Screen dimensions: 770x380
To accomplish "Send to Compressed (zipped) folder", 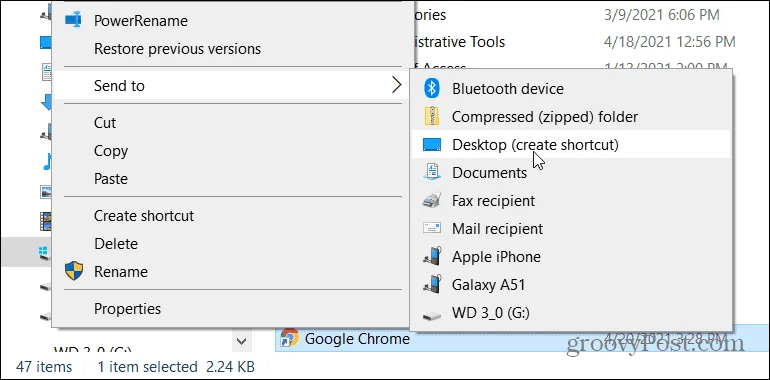I will 545,117.
